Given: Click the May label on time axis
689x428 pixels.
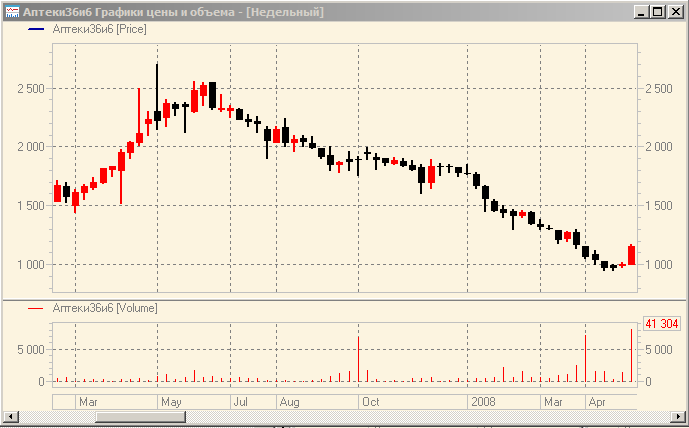Looking at the screenshot, I should pos(171,402).
